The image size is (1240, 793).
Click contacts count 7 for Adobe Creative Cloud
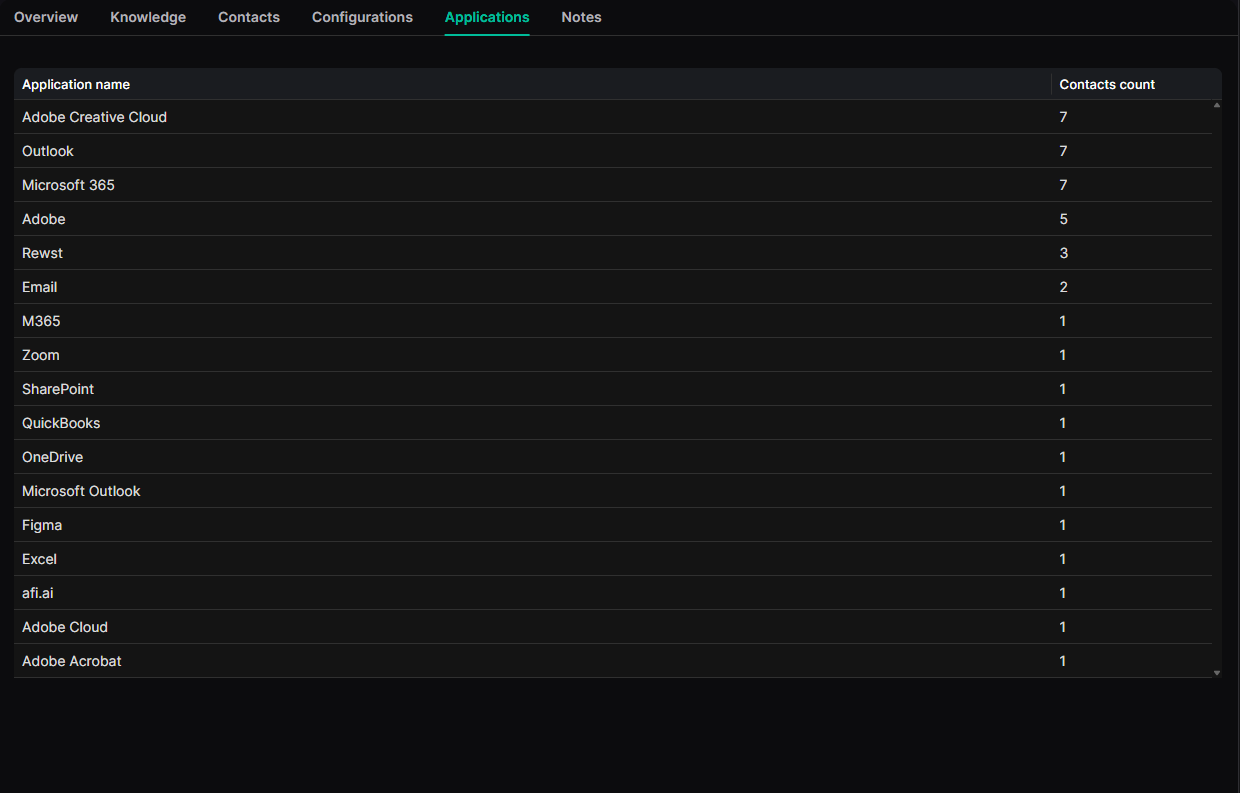click(x=1063, y=117)
